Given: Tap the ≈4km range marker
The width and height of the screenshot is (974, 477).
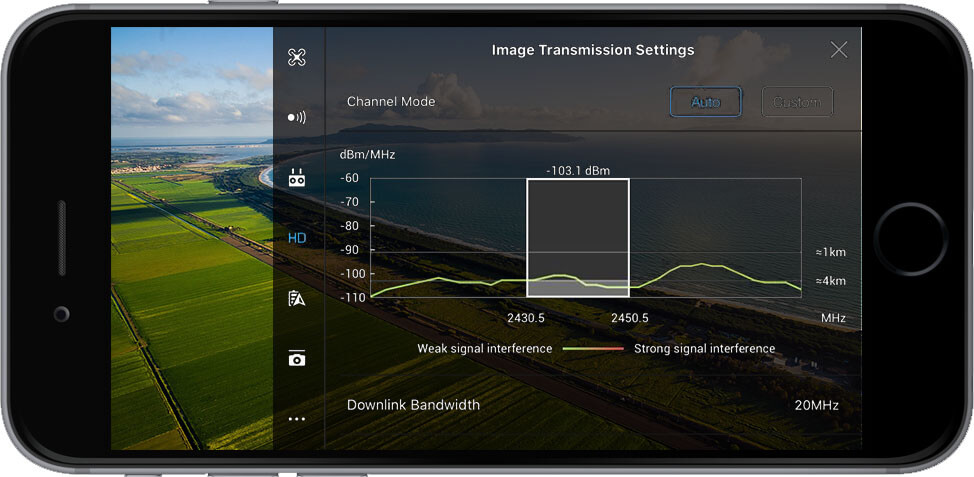Looking at the screenshot, I should click(830, 281).
